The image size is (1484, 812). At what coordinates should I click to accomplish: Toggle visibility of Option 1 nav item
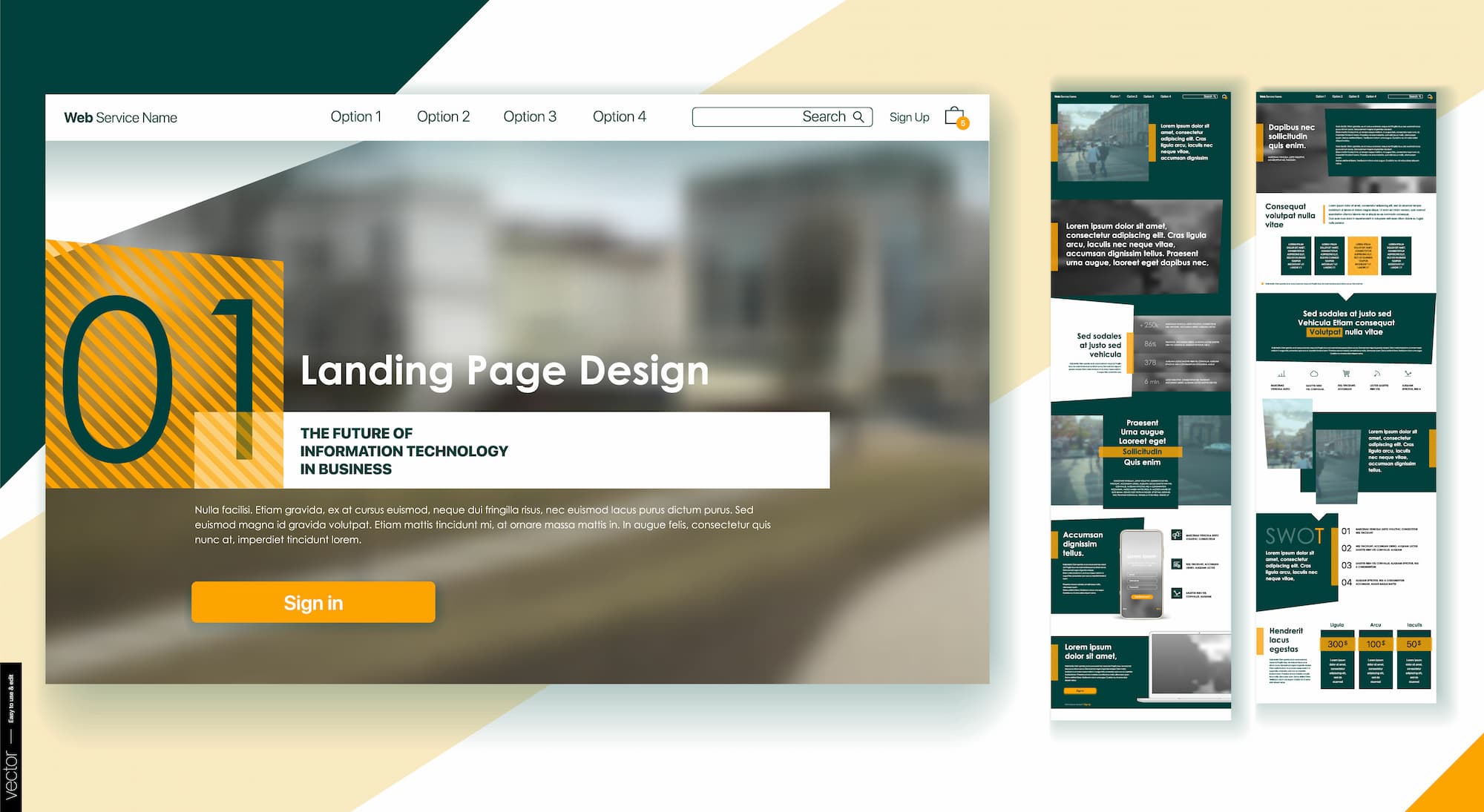tap(357, 118)
